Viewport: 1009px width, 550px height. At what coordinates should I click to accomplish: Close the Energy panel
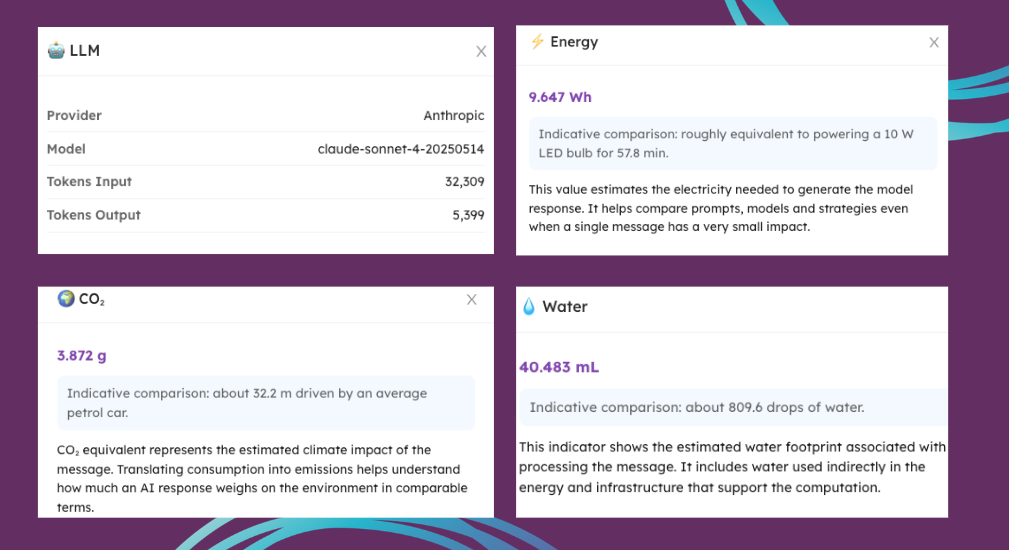[x=934, y=42]
